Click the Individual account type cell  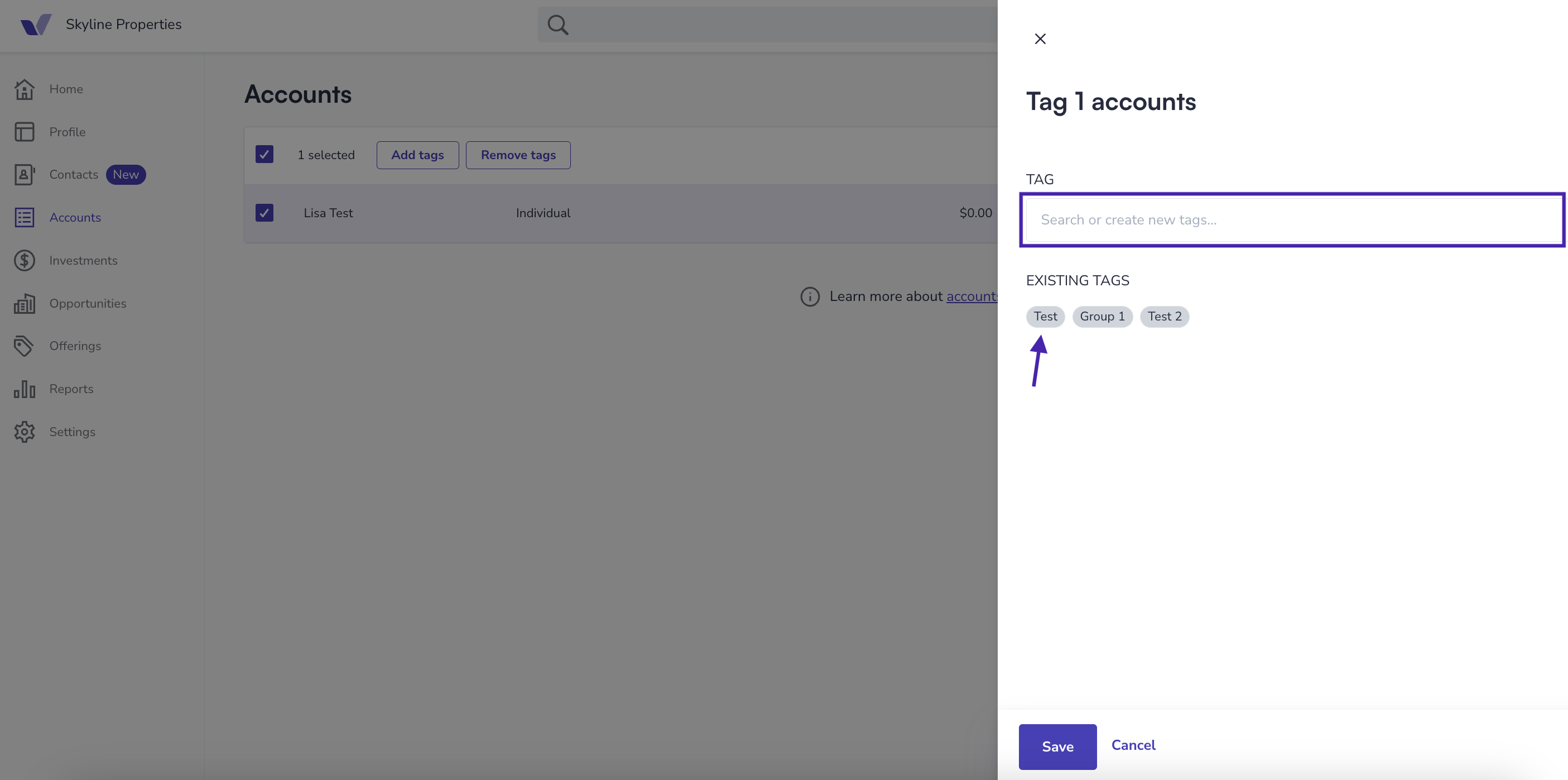543,213
